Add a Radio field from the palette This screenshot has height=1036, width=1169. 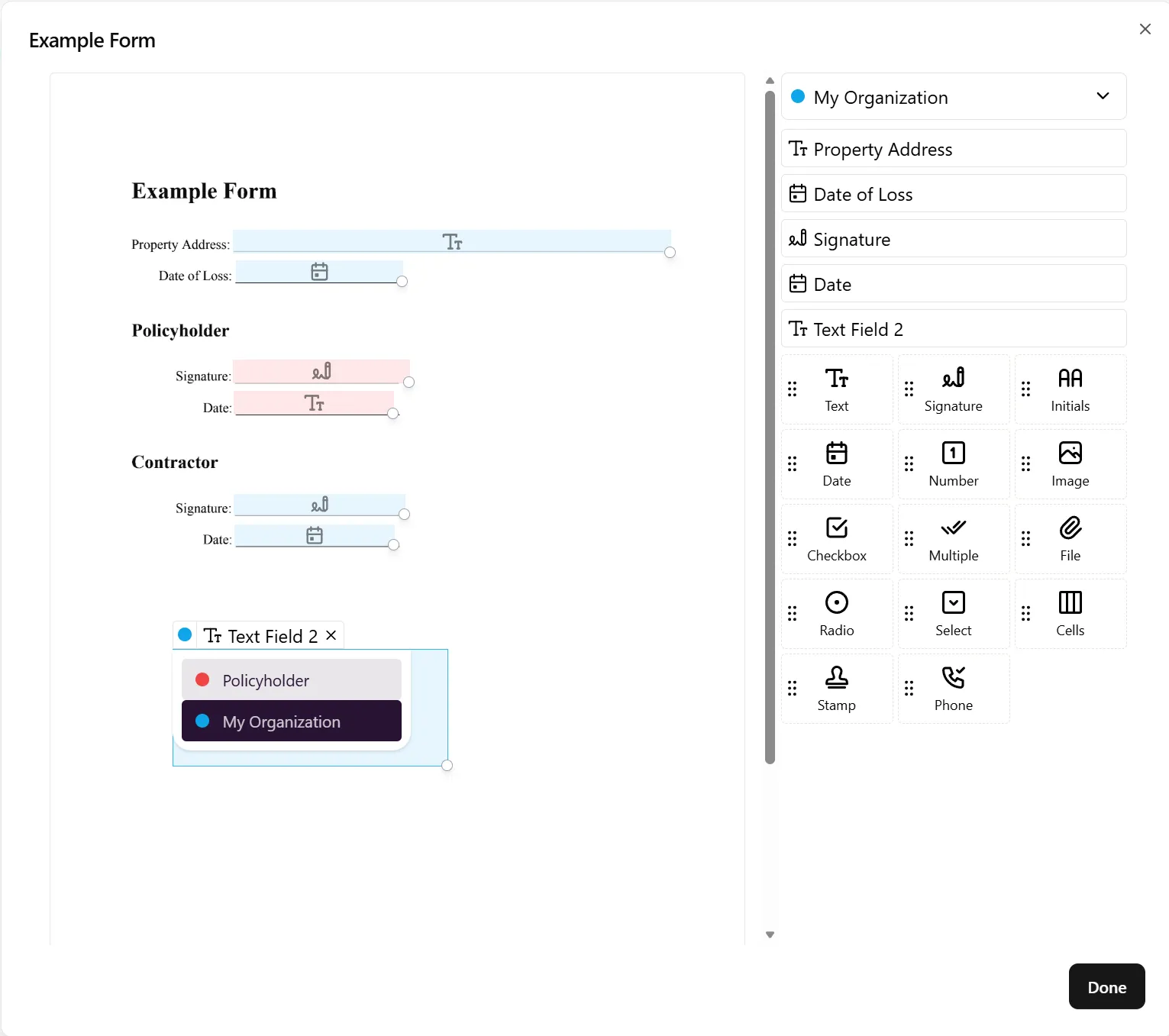pyautogui.click(x=837, y=614)
